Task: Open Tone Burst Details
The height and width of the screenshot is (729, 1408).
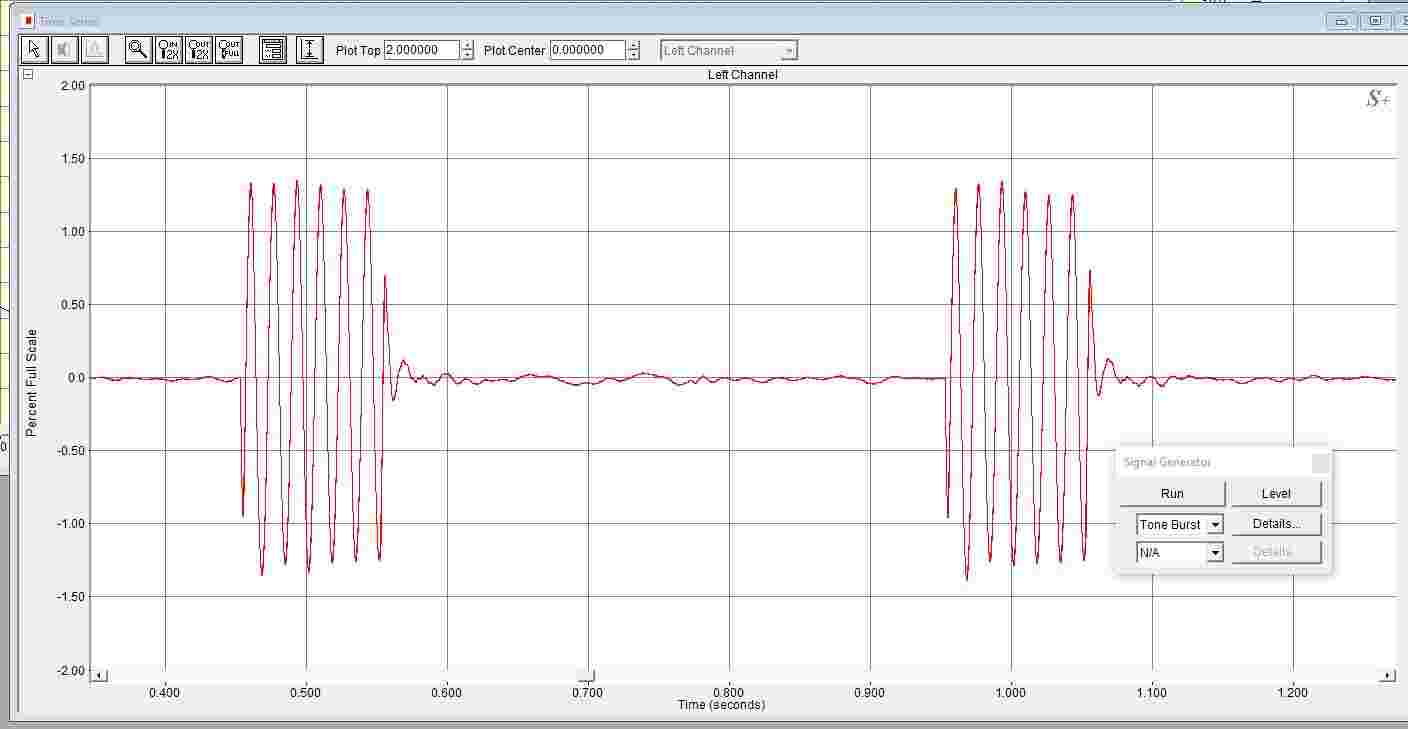Action: tap(1276, 524)
